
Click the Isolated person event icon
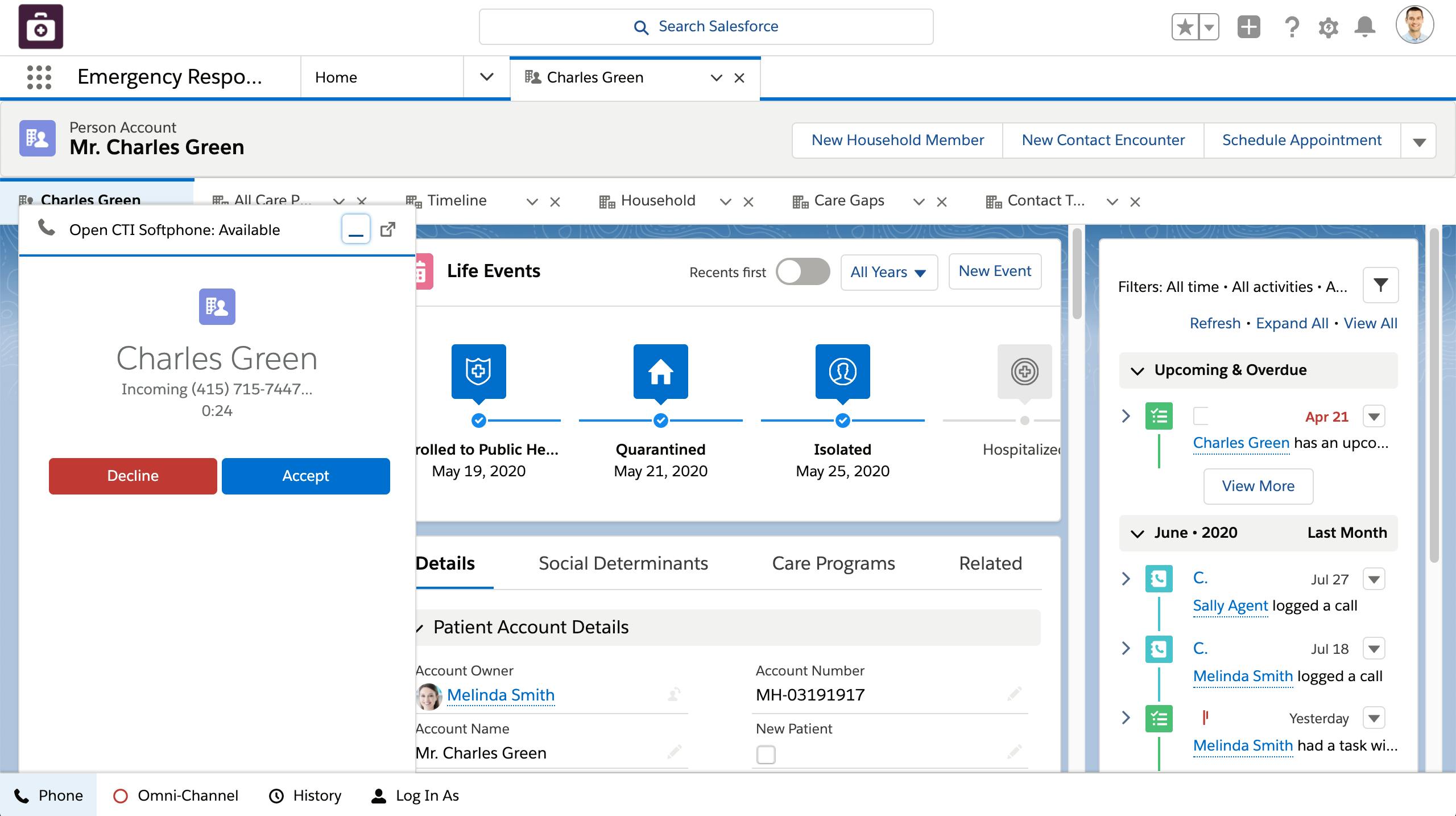(843, 371)
